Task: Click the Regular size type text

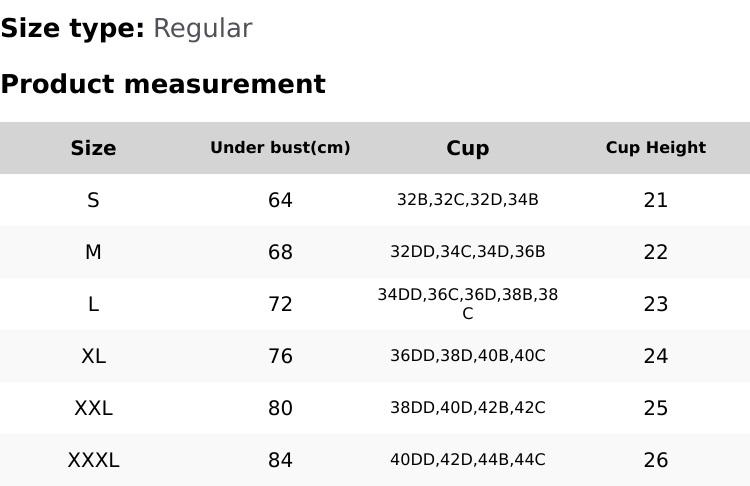Action: click(x=202, y=28)
